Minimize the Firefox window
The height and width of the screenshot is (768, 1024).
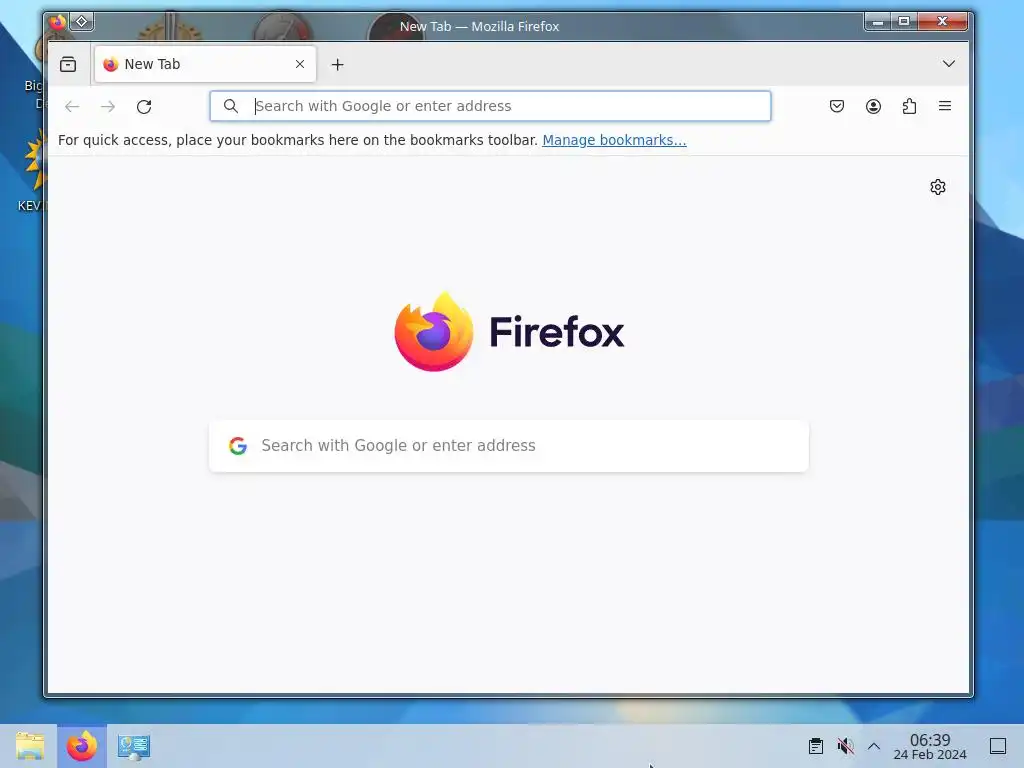[x=878, y=22]
